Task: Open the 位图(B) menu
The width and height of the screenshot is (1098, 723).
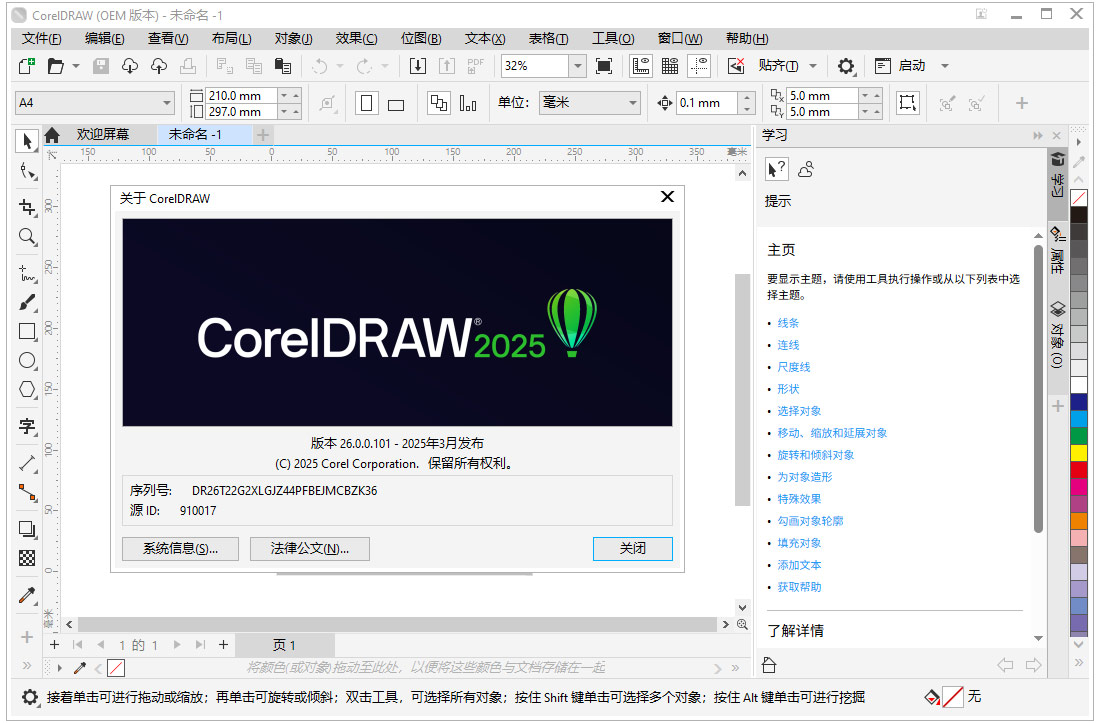Action: click(421, 39)
